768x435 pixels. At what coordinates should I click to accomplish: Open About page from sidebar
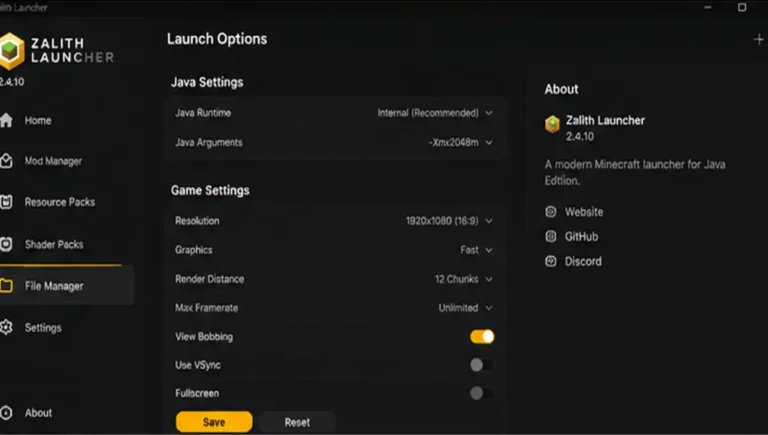tap(38, 412)
